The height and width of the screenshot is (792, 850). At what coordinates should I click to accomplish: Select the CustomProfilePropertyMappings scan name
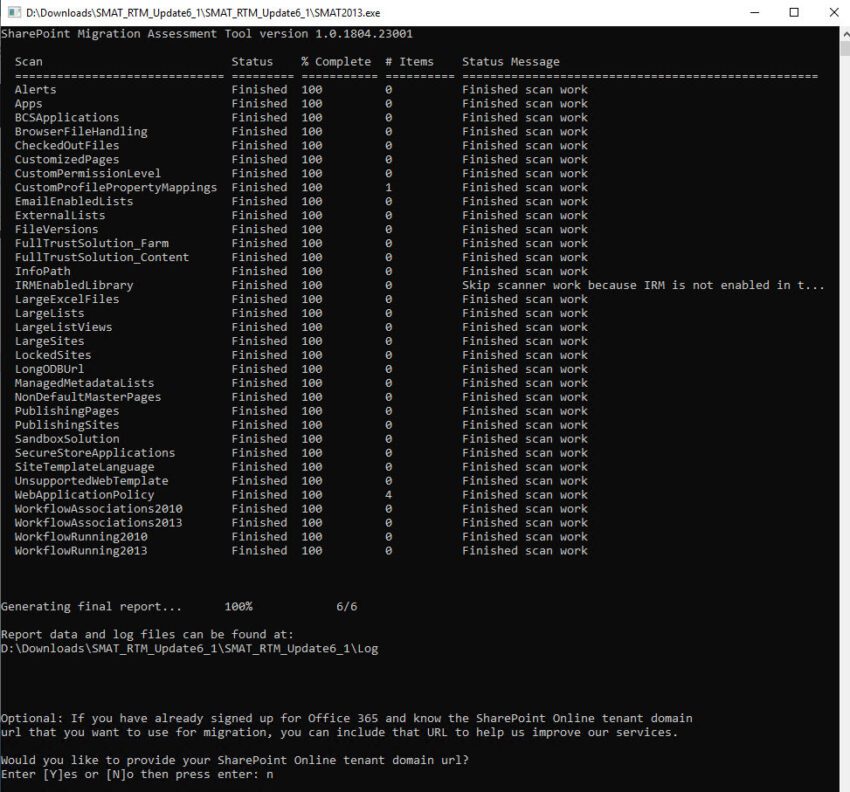115,188
